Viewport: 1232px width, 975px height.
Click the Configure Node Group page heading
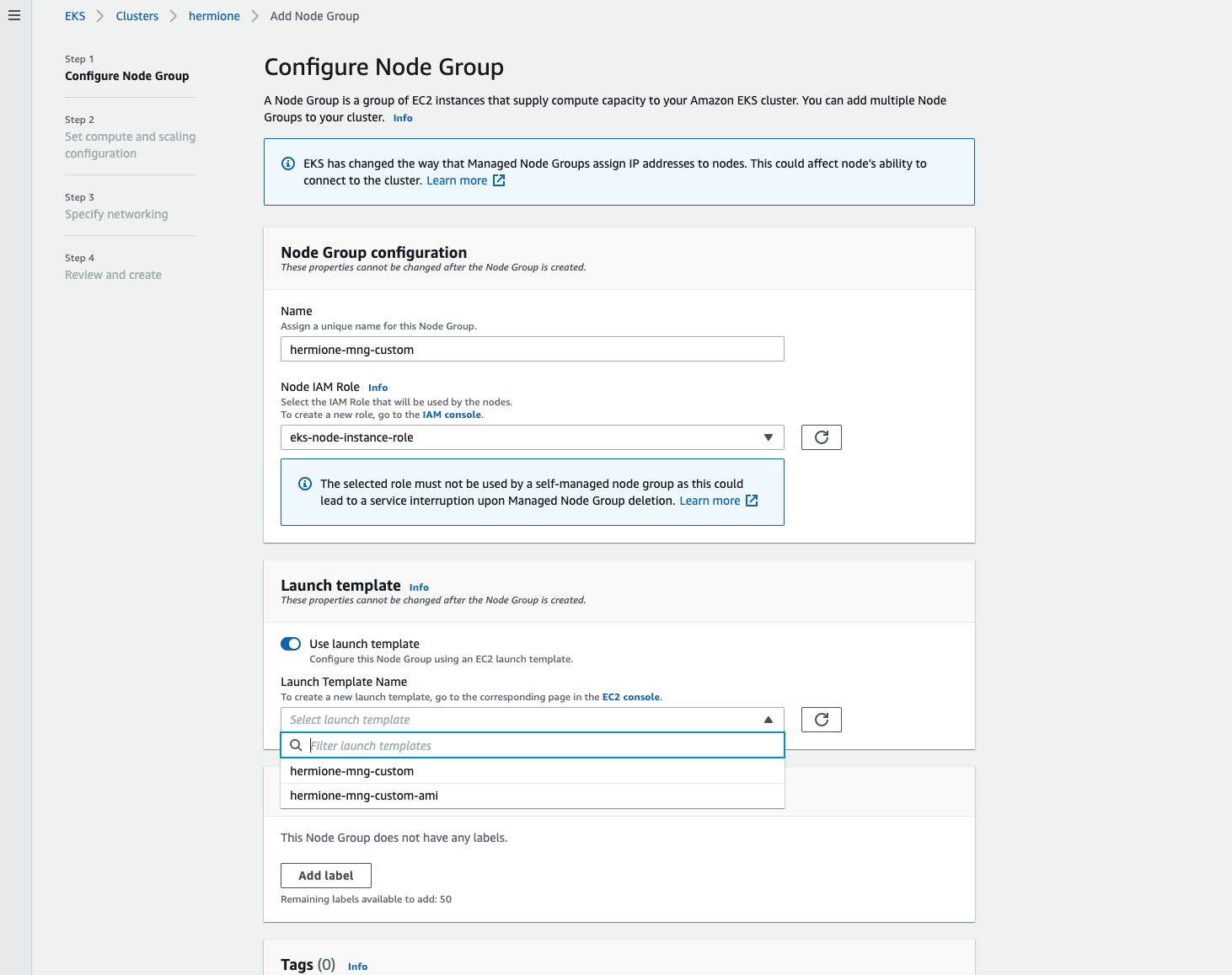point(384,67)
